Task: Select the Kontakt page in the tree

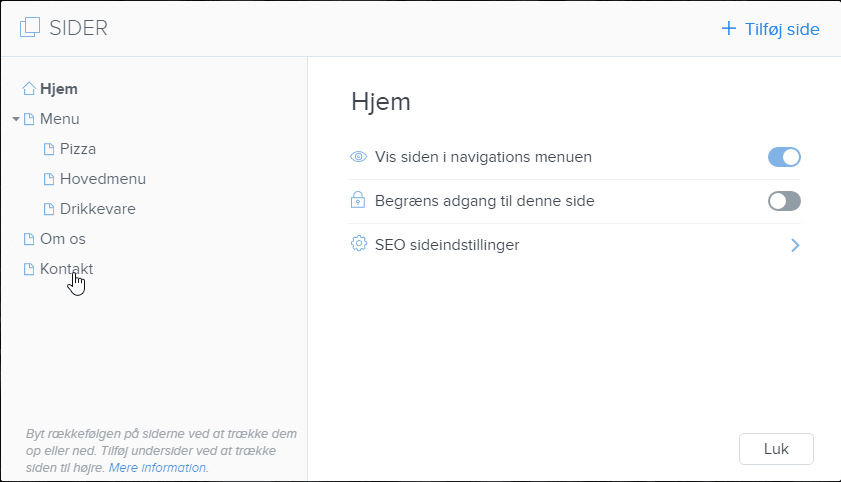Action: pos(66,269)
